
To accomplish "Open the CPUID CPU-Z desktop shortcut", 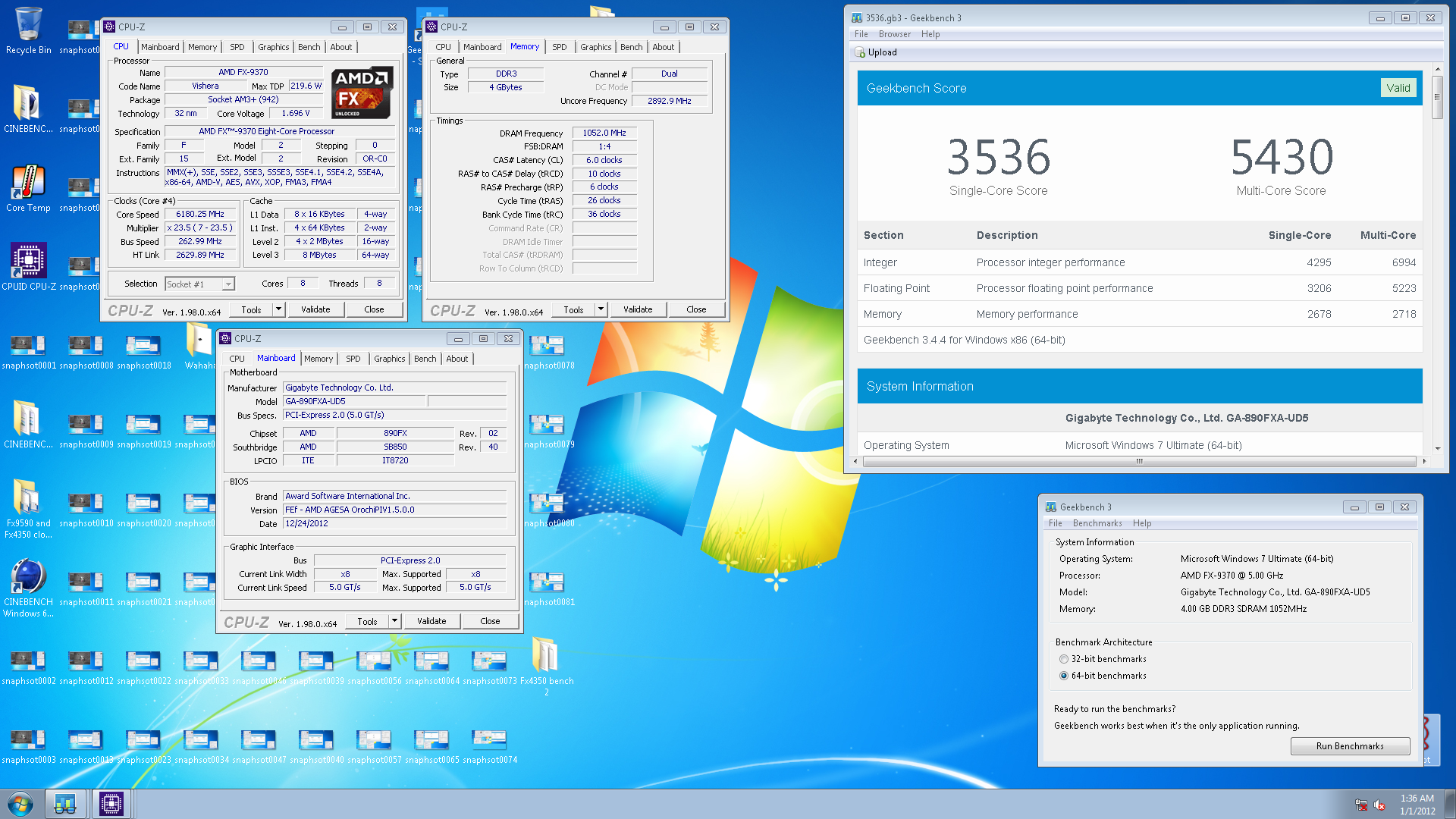I will coord(29,267).
